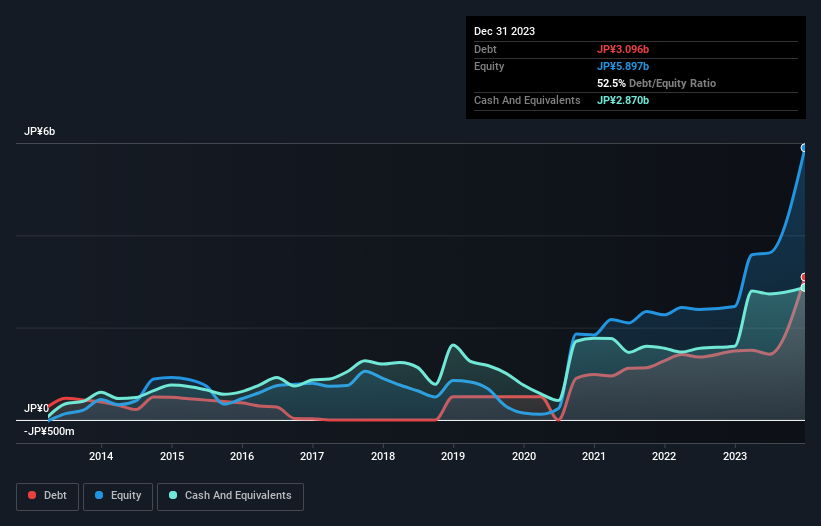
Task: Click the 2017 x-axis label
Action: (x=312, y=456)
